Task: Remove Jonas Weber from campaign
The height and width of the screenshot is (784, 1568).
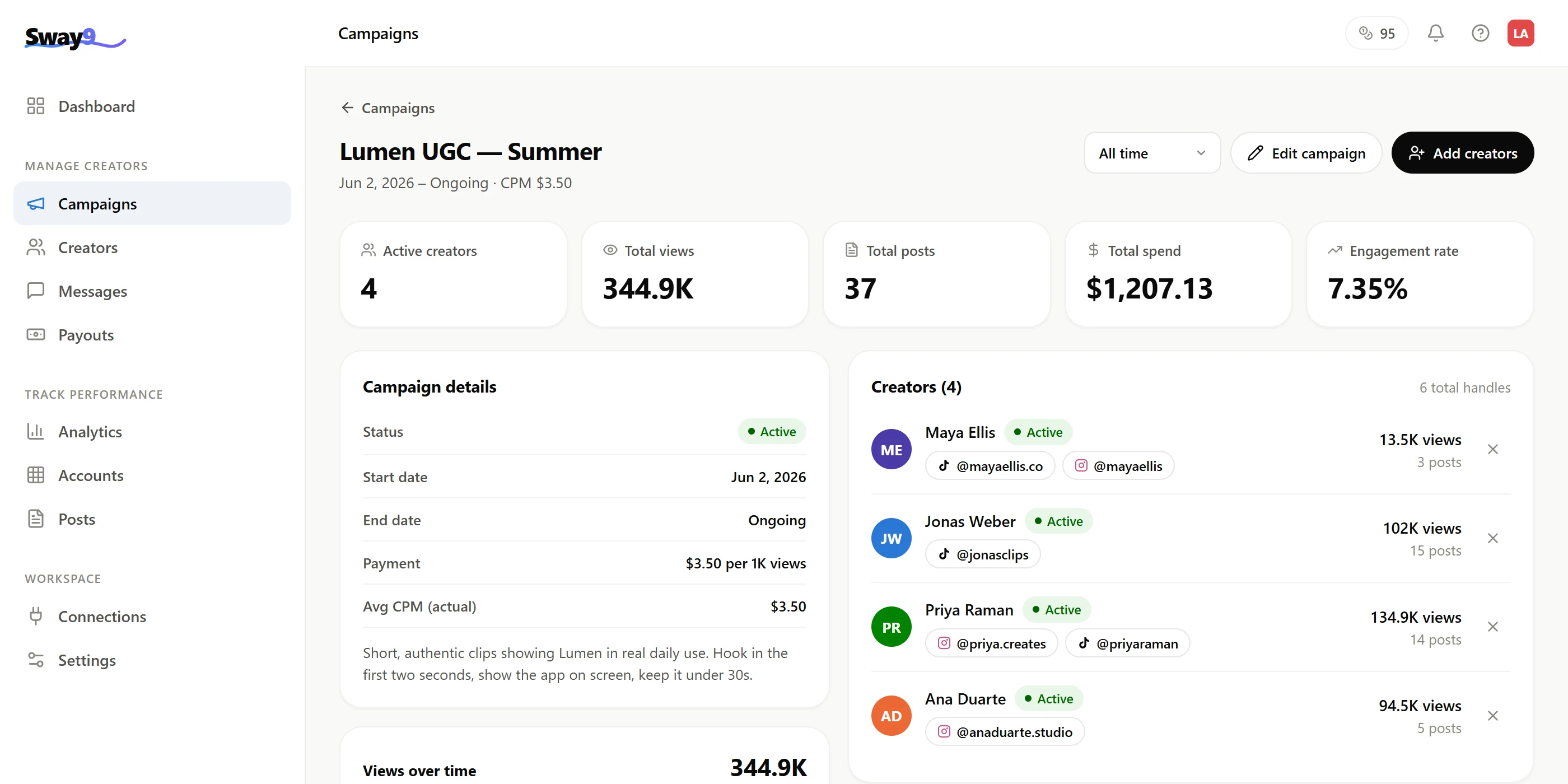Action: tap(1492, 539)
